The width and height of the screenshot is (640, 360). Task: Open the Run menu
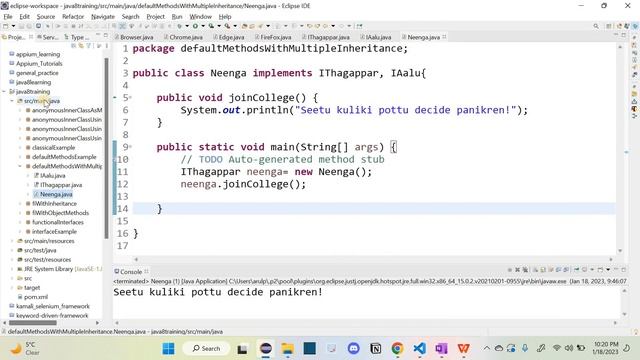[x=177, y=17]
